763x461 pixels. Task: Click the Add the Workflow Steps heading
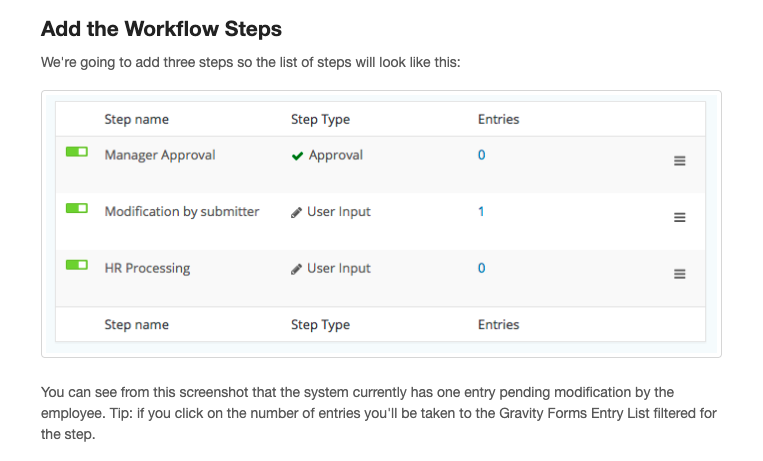pos(161,29)
